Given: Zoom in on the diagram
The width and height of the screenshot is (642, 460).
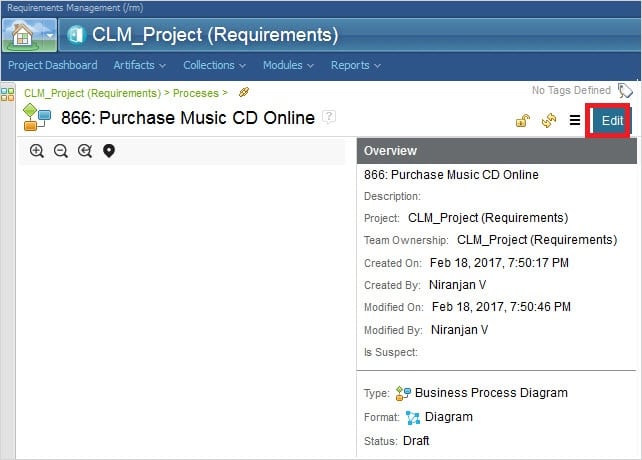Looking at the screenshot, I should tap(37, 151).
